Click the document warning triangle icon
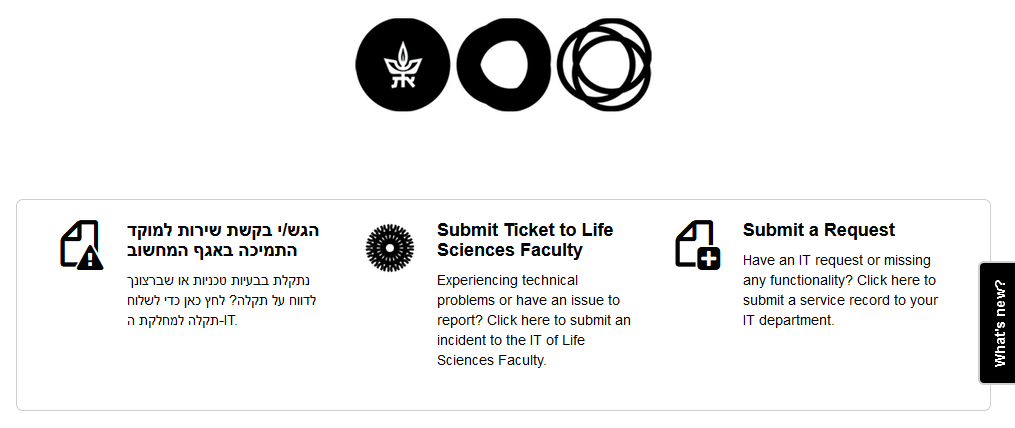This screenshot has width=1015, height=428. pyautogui.click(x=82, y=244)
